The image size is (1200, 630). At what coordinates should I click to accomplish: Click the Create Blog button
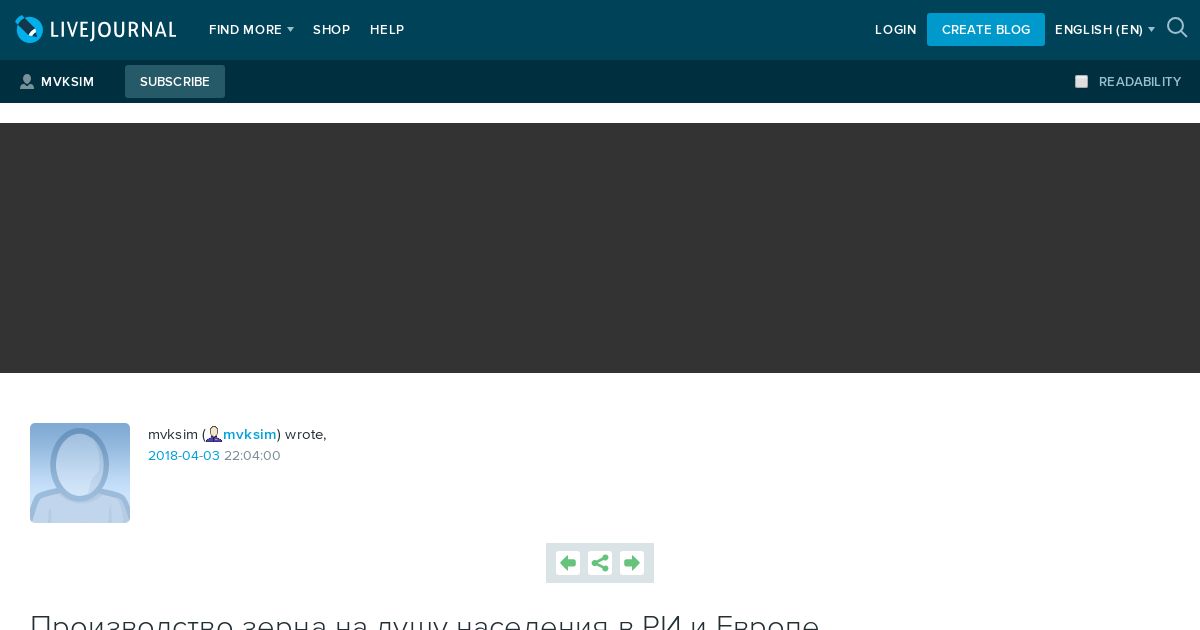[x=986, y=29]
